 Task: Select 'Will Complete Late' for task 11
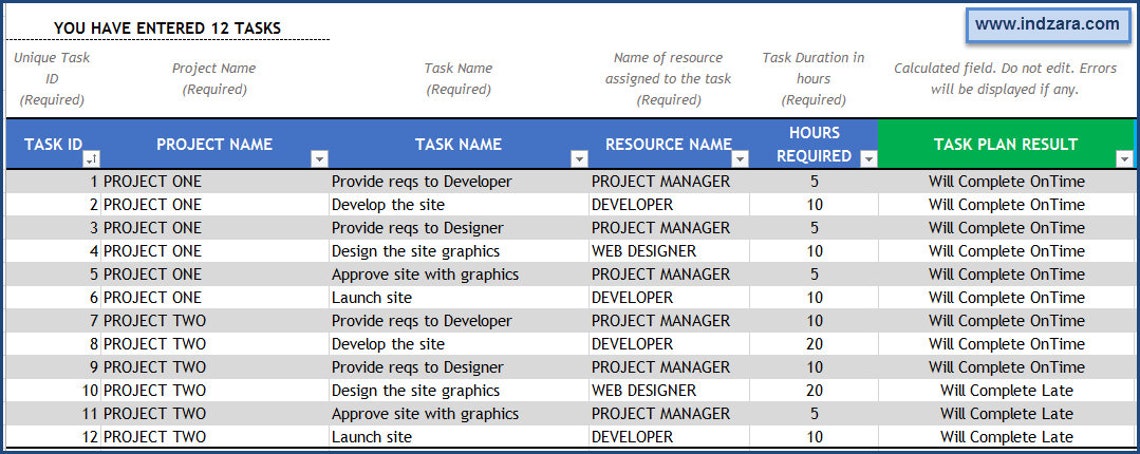pos(1006,414)
